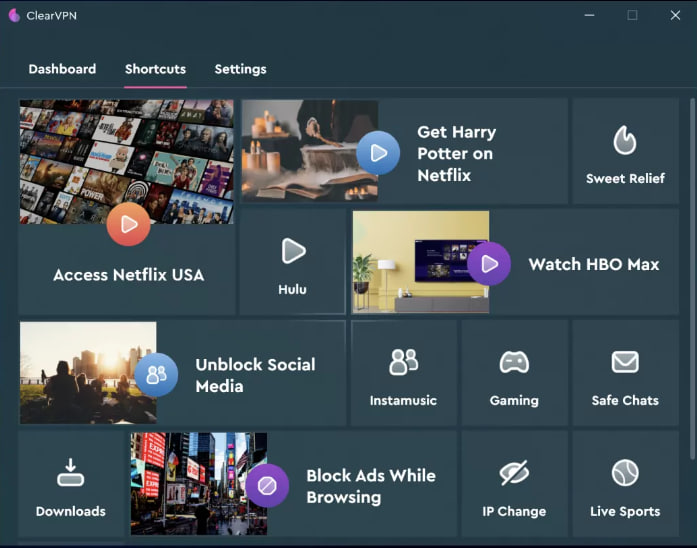Close the ClearVPN window

tap(675, 15)
